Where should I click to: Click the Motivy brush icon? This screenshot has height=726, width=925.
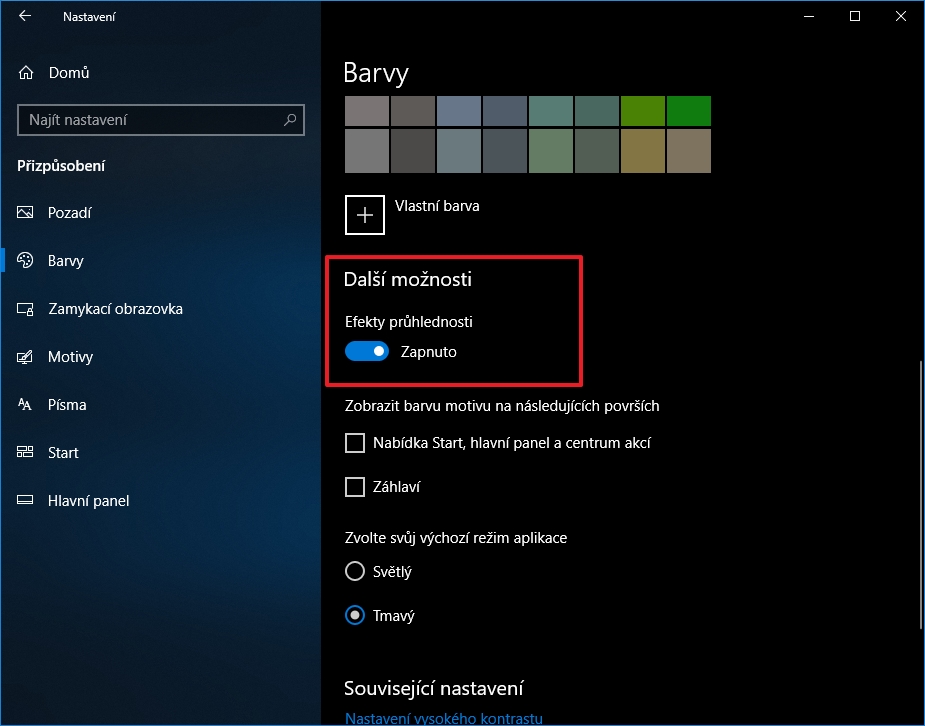pos(25,357)
